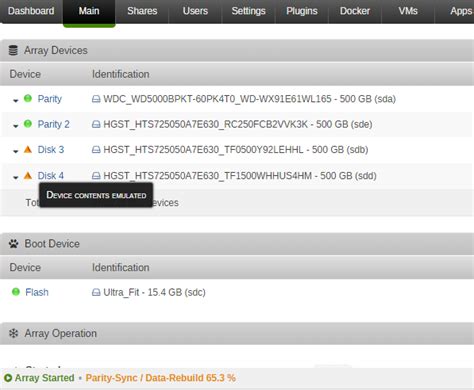474x390 pixels.
Task: Click the orange warning triangle for Disk 4
Action: (x=28, y=175)
